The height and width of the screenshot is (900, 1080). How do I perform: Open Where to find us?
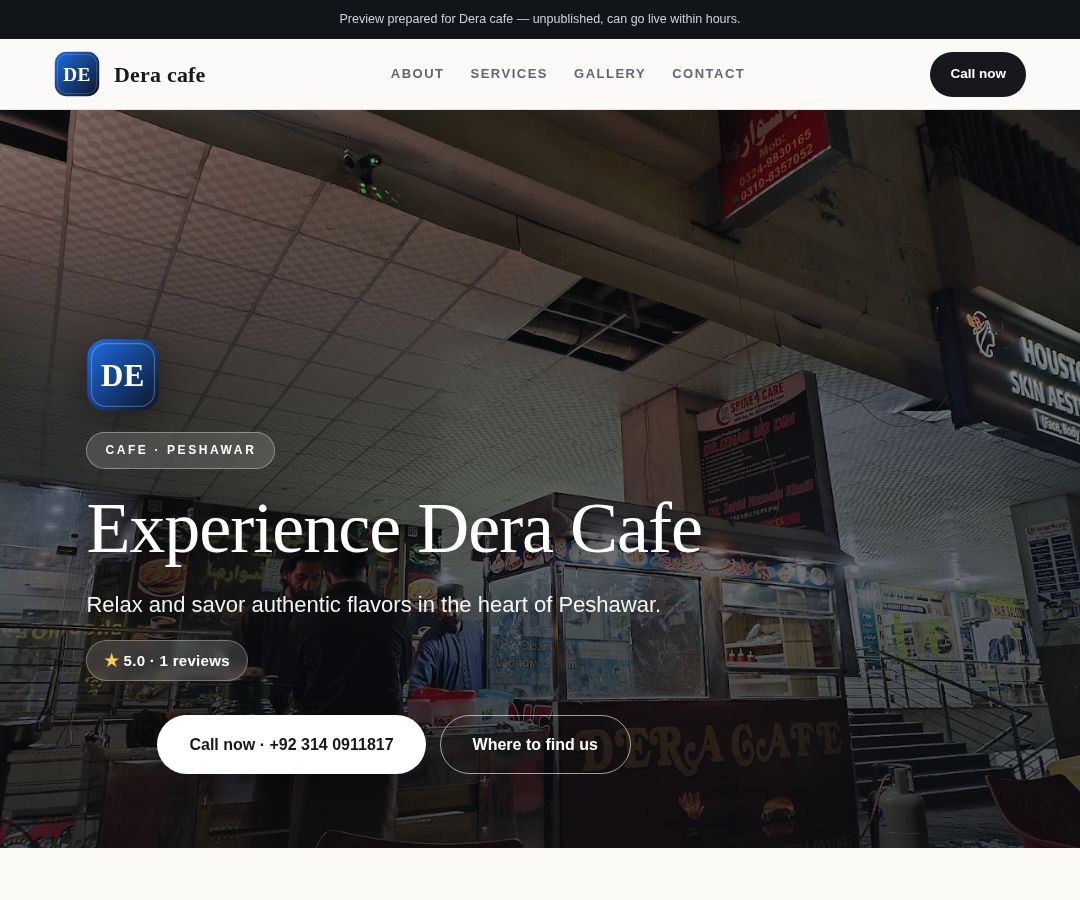(535, 744)
